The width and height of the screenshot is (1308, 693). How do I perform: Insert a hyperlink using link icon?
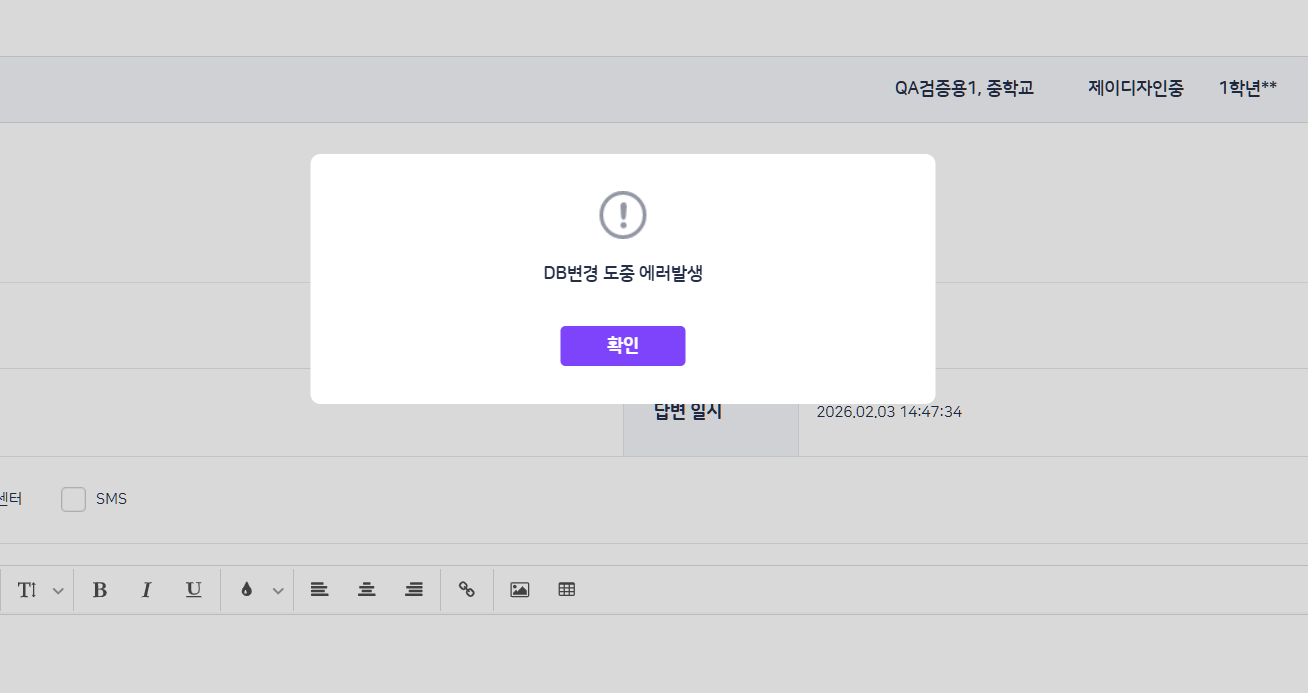tap(466, 590)
